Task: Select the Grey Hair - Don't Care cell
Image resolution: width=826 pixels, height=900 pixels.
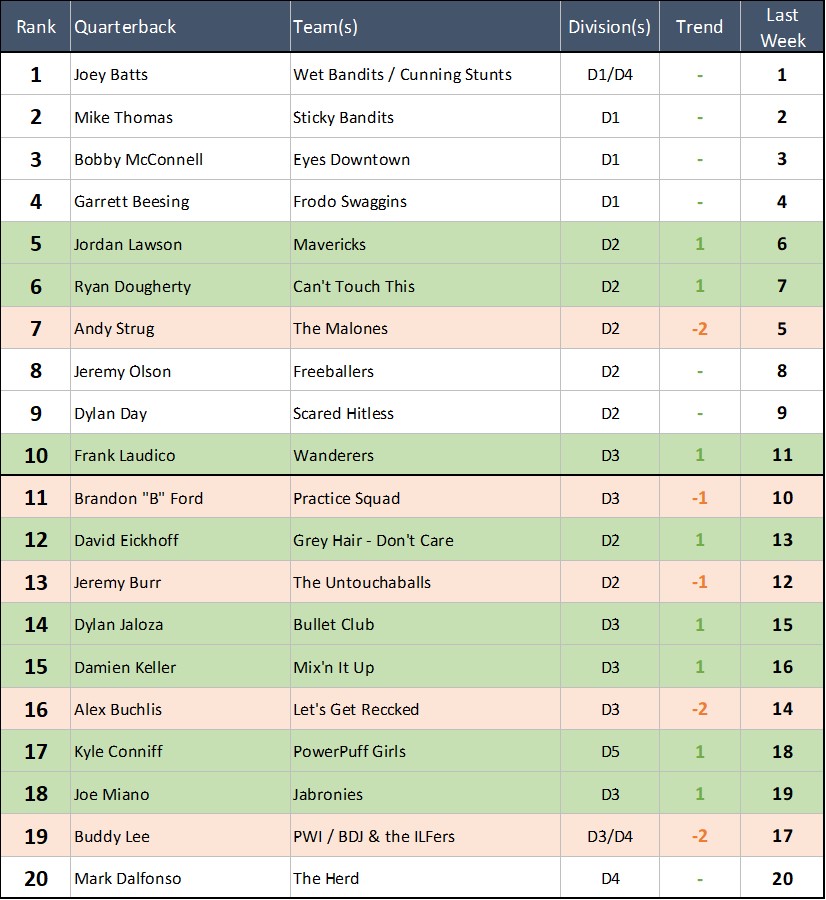Action: pyautogui.click(x=373, y=540)
